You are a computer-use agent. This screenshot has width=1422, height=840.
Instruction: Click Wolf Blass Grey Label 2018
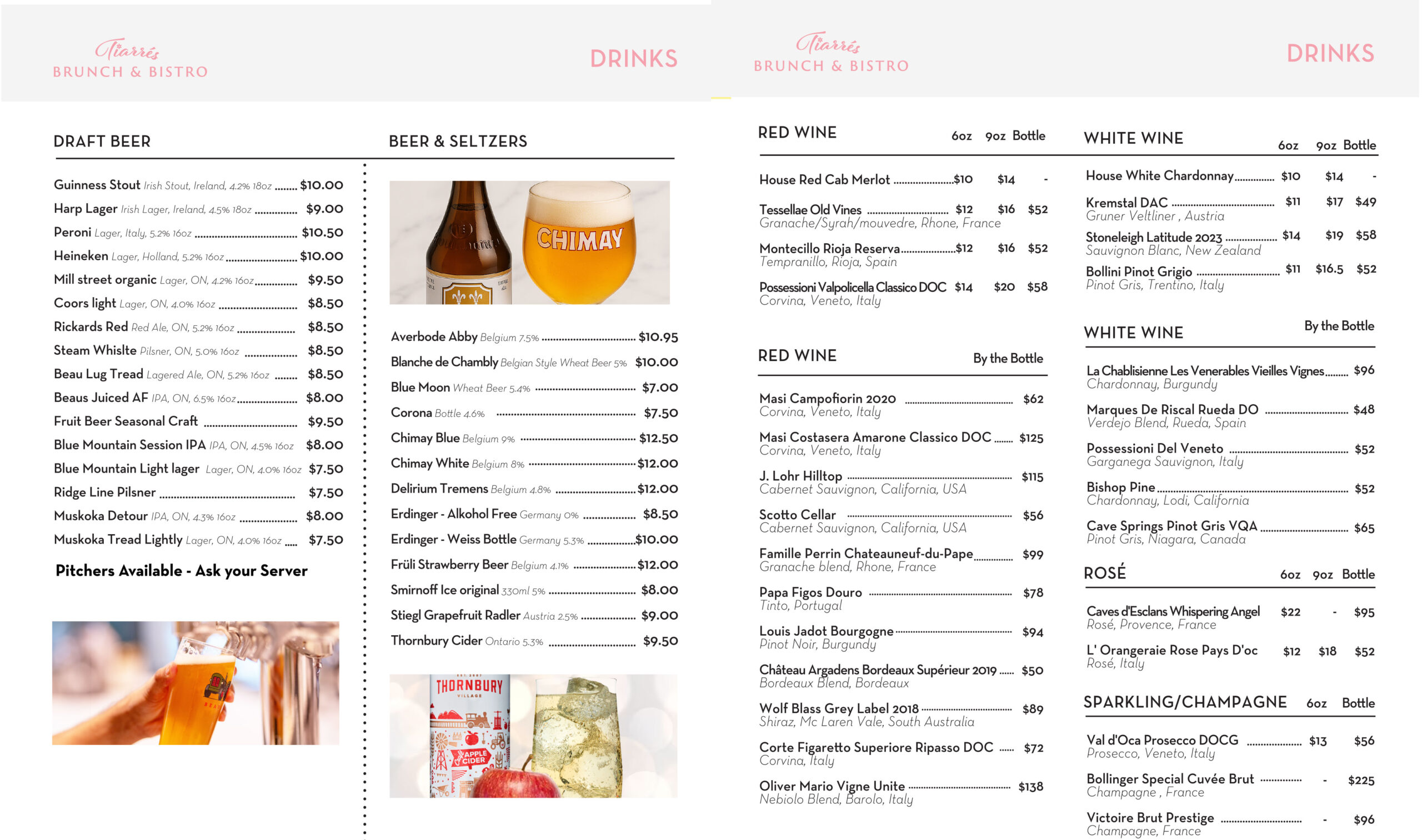pyautogui.click(x=902, y=716)
